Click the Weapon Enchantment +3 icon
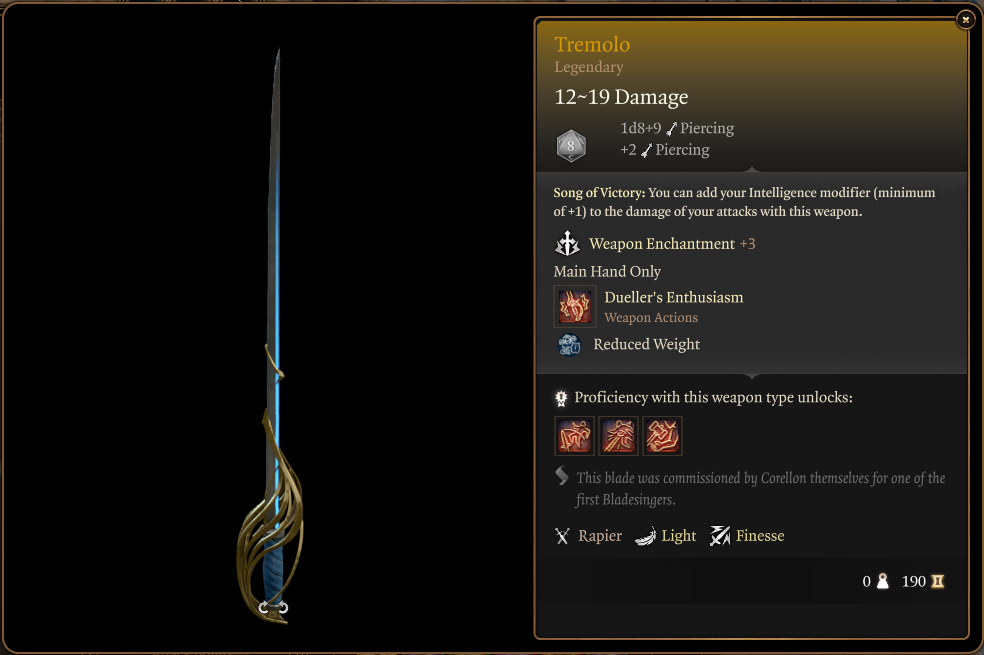Viewport: 984px width, 655px height. 567,243
